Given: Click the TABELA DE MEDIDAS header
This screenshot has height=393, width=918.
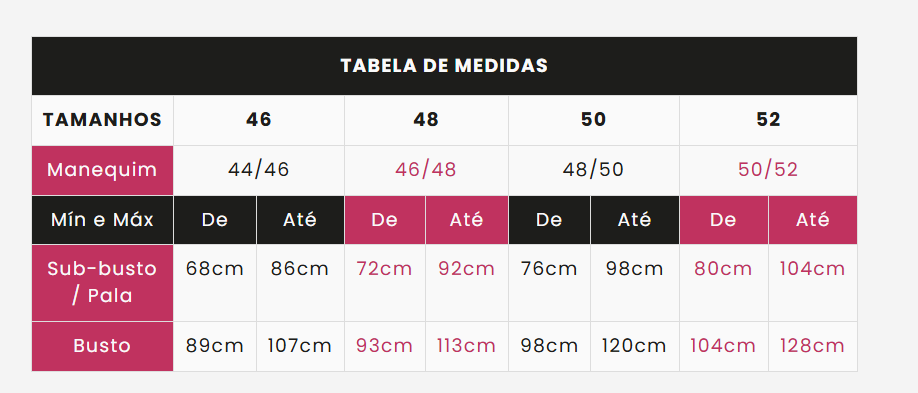Looking at the screenshot, I should 444,66.
